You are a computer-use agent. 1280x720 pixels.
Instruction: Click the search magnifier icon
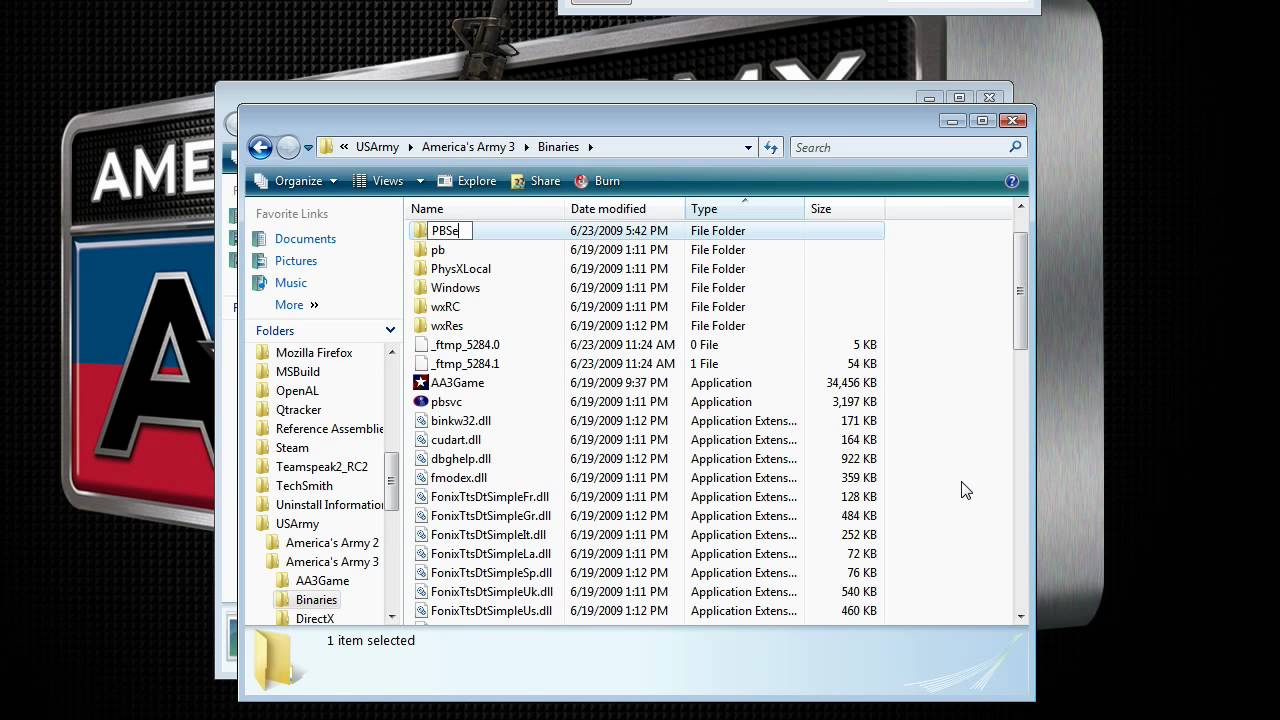[x=1015, y=147]
